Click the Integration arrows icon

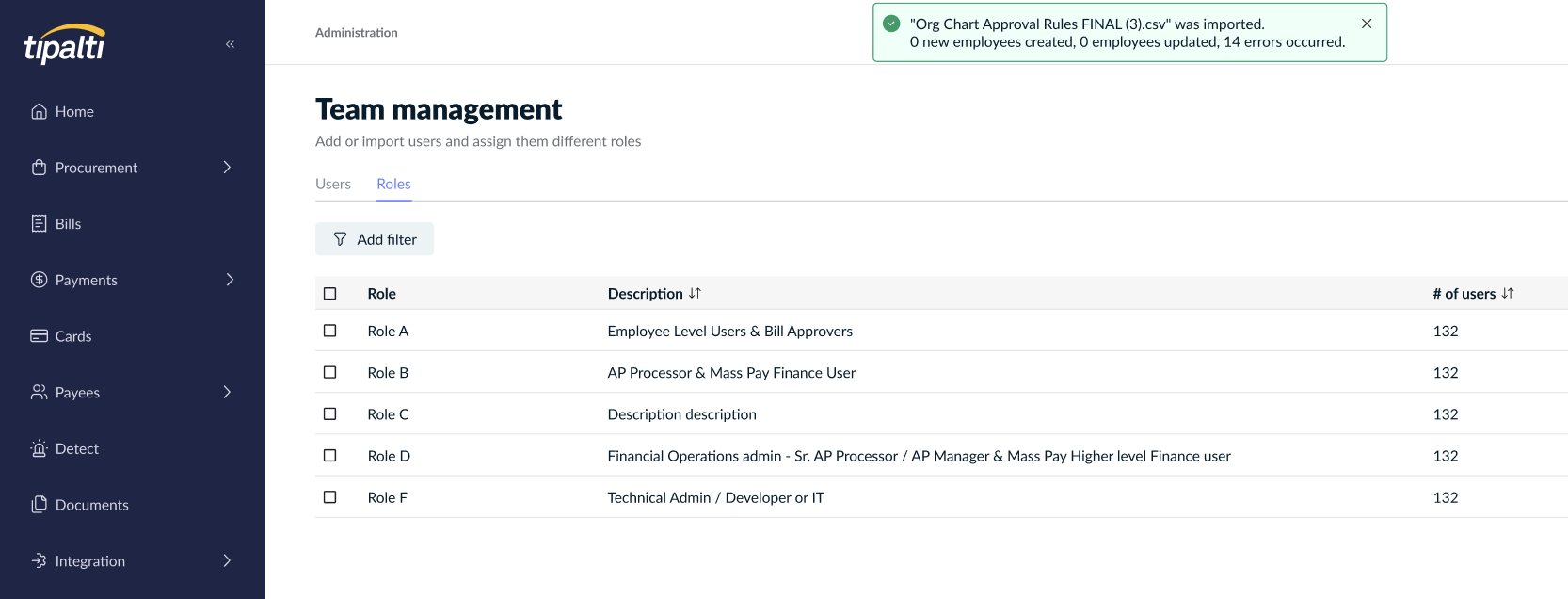pos(39,560)
